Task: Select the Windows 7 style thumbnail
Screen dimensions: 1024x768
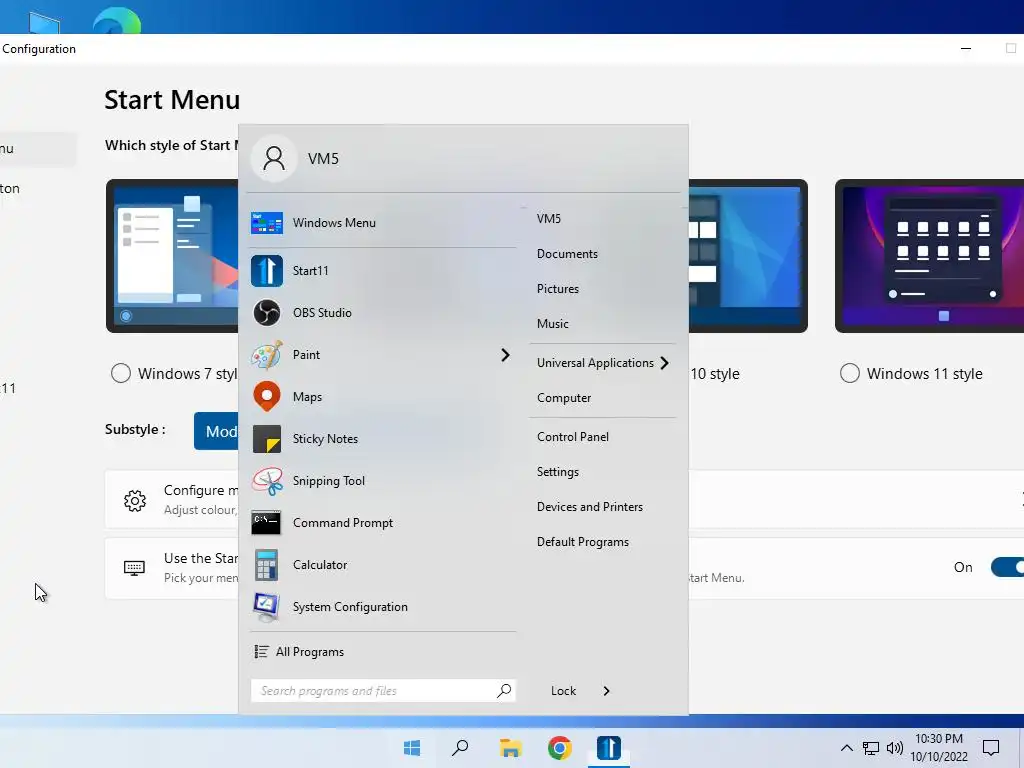Action: (172, 256)
